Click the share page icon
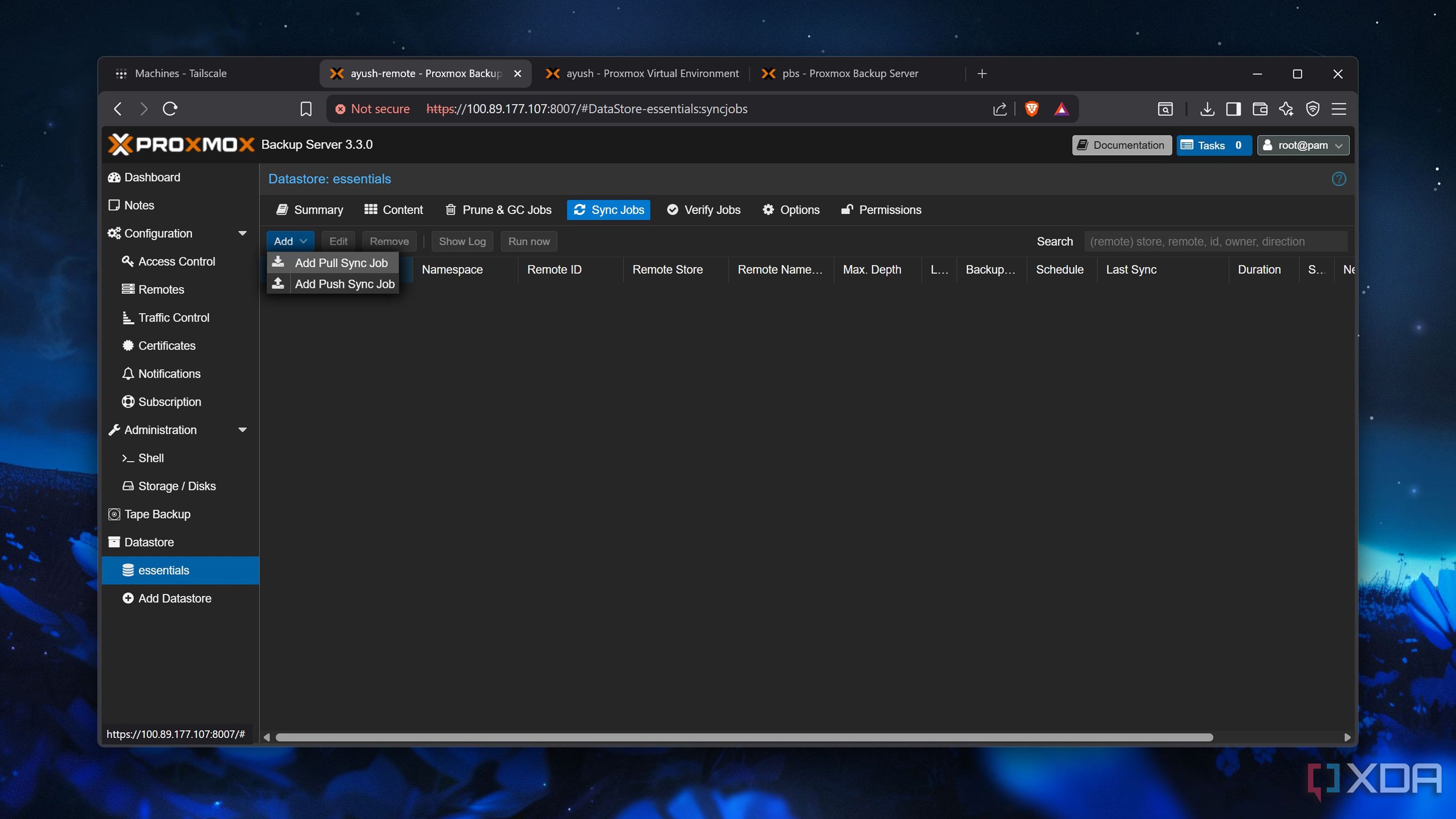This screenshot has height=819, width=1456. [x=999, y=109]
